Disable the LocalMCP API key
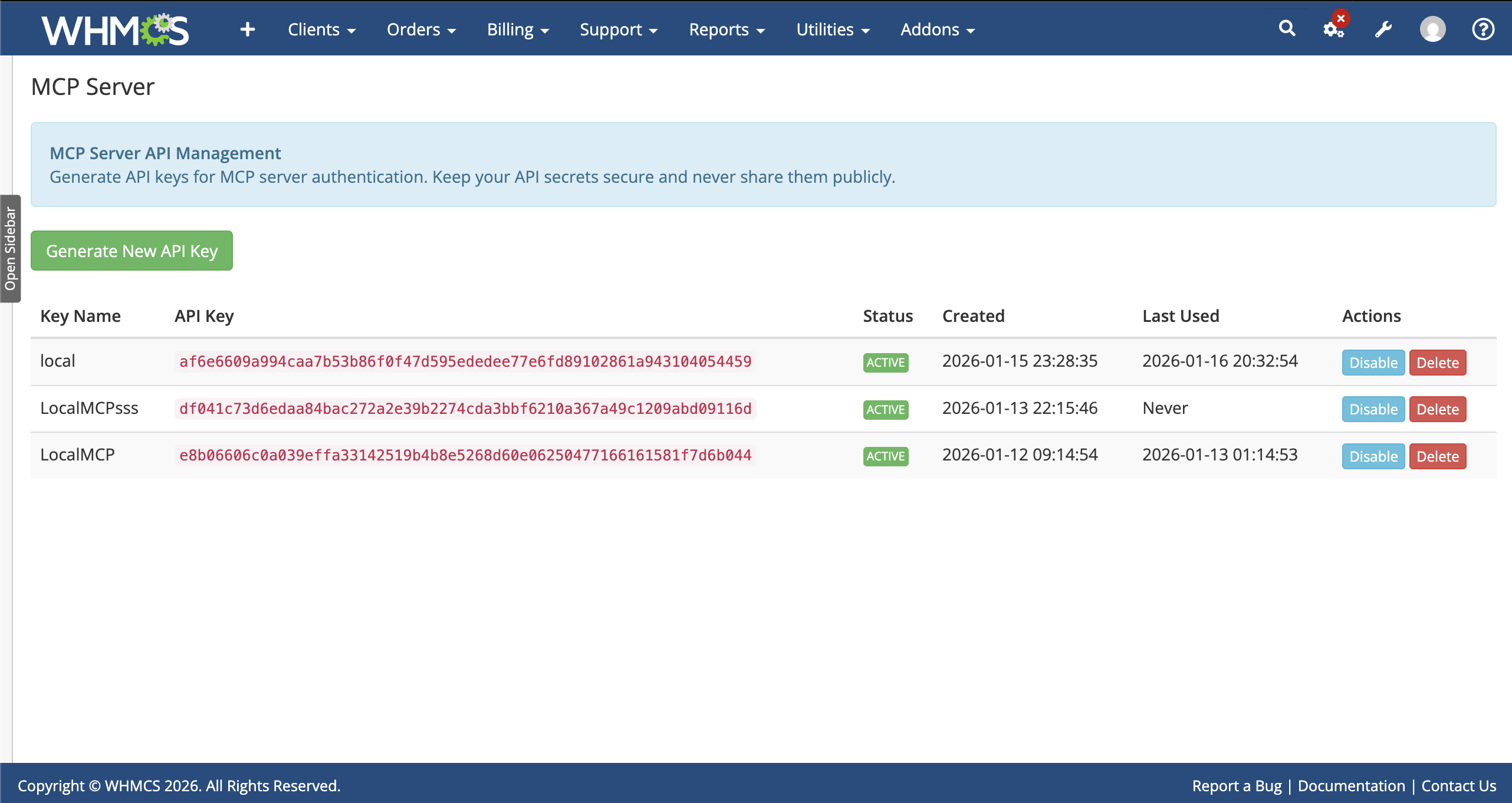 (1373, 456)
